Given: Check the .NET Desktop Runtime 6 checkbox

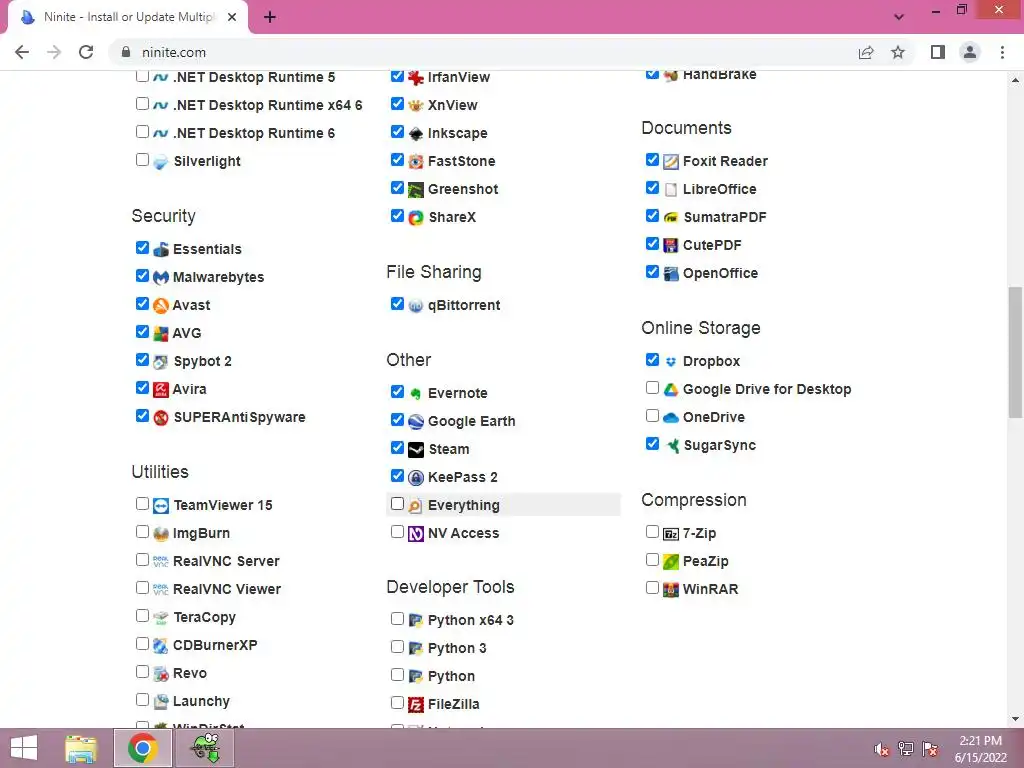Looking at the screenshot, I should tap(142, 132).
